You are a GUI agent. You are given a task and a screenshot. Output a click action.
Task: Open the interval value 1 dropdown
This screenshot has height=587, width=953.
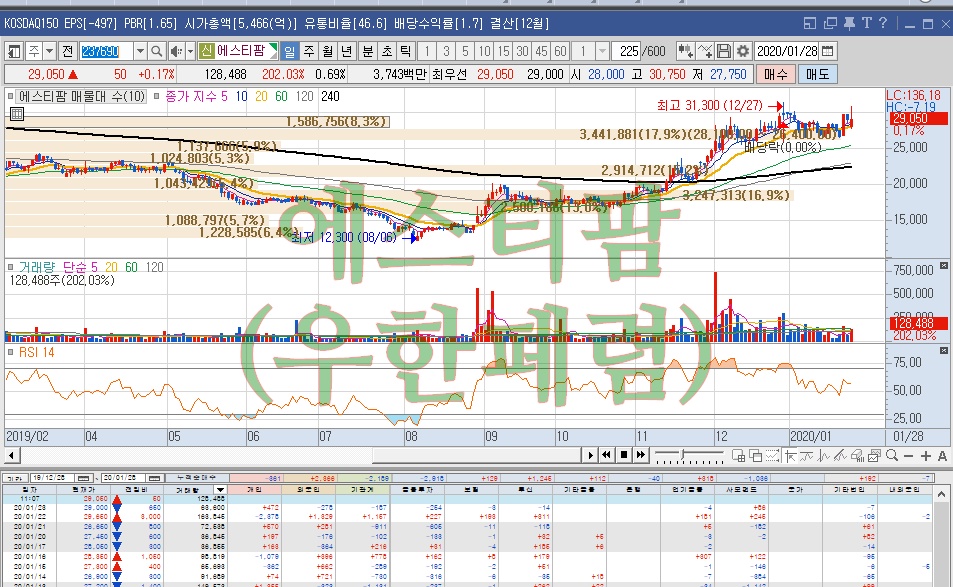pyautogui.click(x=602, y=51)
